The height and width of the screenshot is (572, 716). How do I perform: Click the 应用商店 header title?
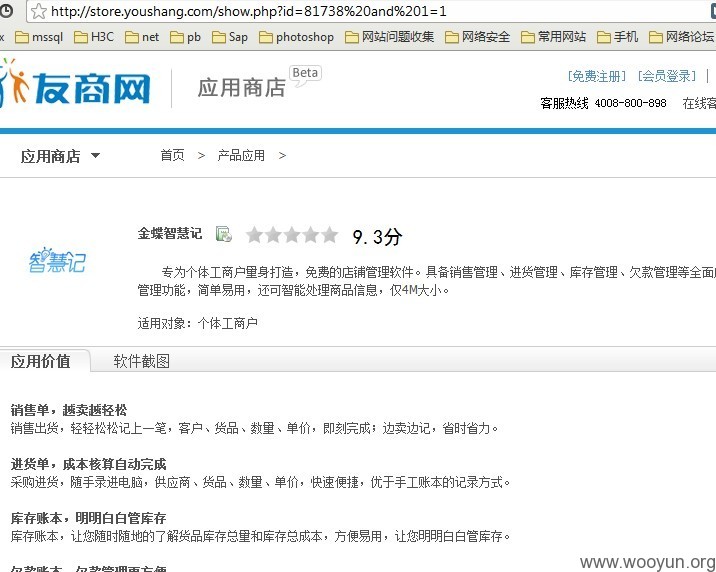coord(242,87)
